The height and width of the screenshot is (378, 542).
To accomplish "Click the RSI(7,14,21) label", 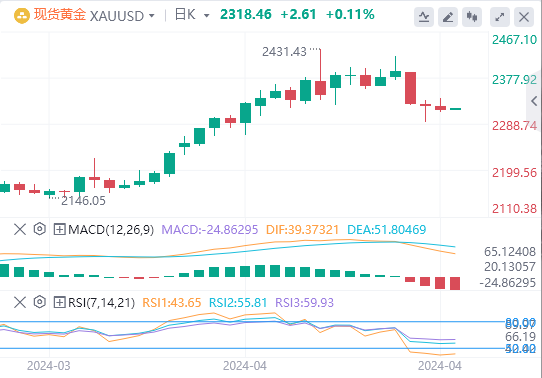I will [x=102, y=303].
